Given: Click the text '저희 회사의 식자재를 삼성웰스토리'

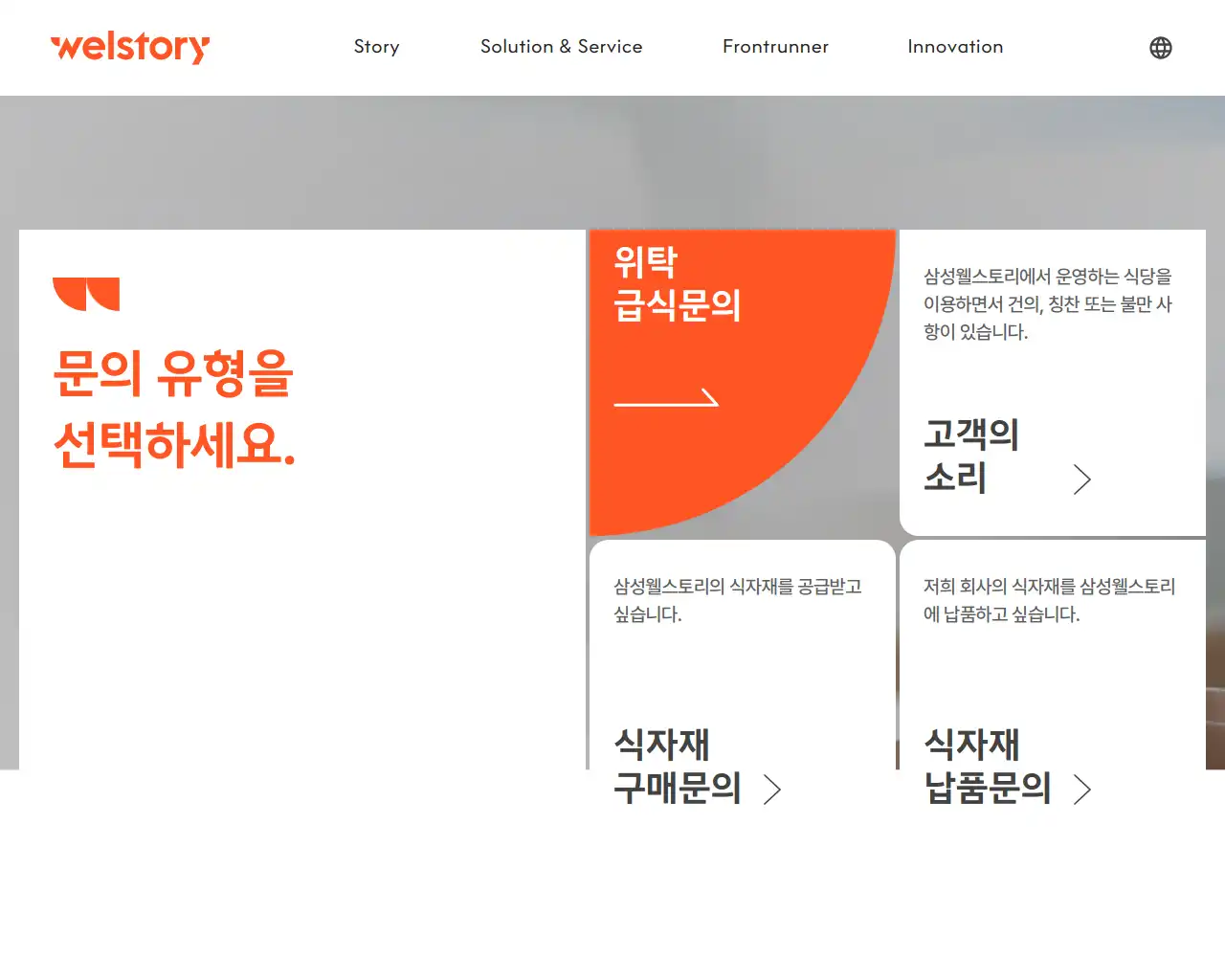Looking at the screenshot, I should click(1049, 587).
